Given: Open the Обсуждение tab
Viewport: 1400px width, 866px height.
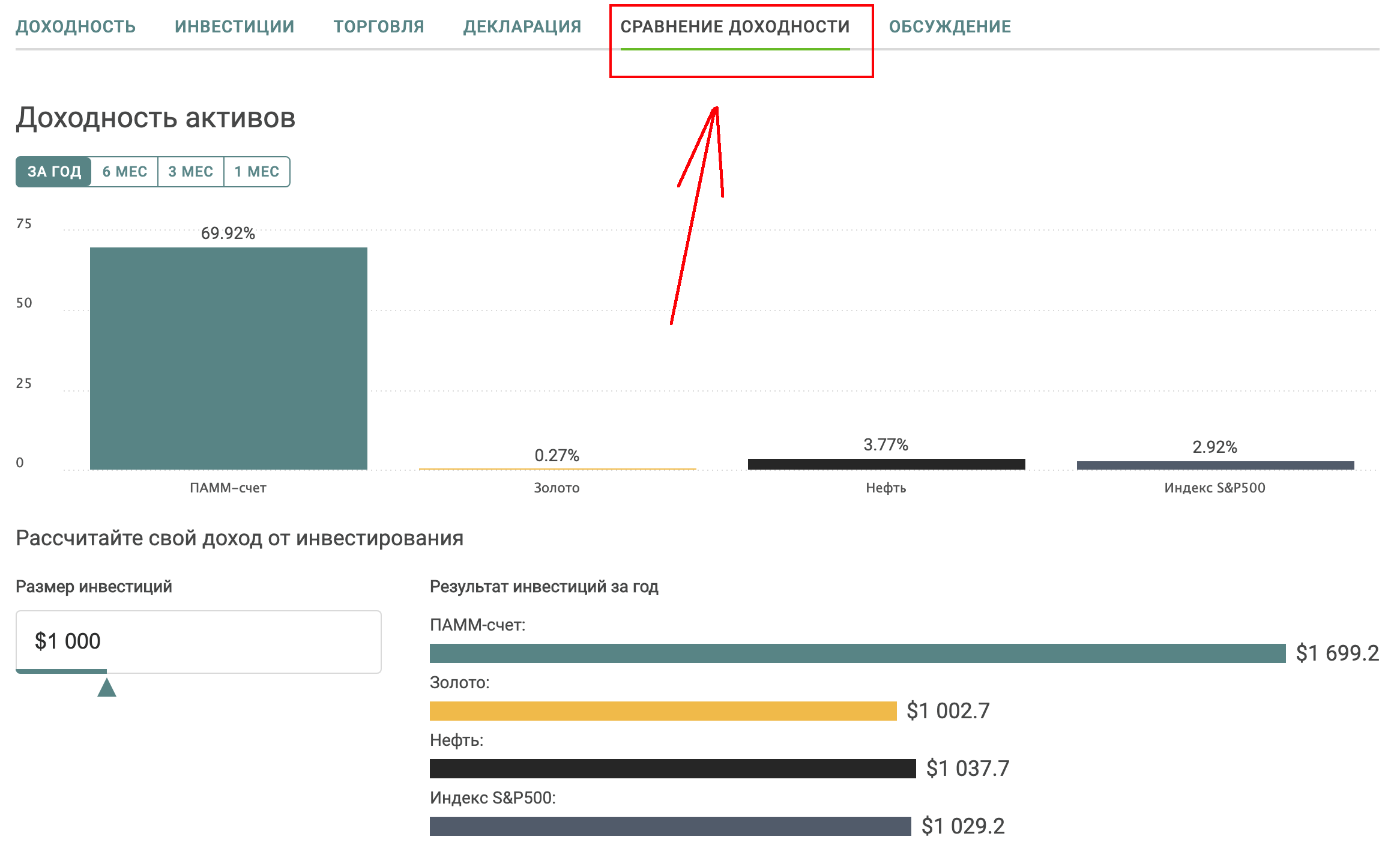Looking at the screenshot, I should click(950, 26).
